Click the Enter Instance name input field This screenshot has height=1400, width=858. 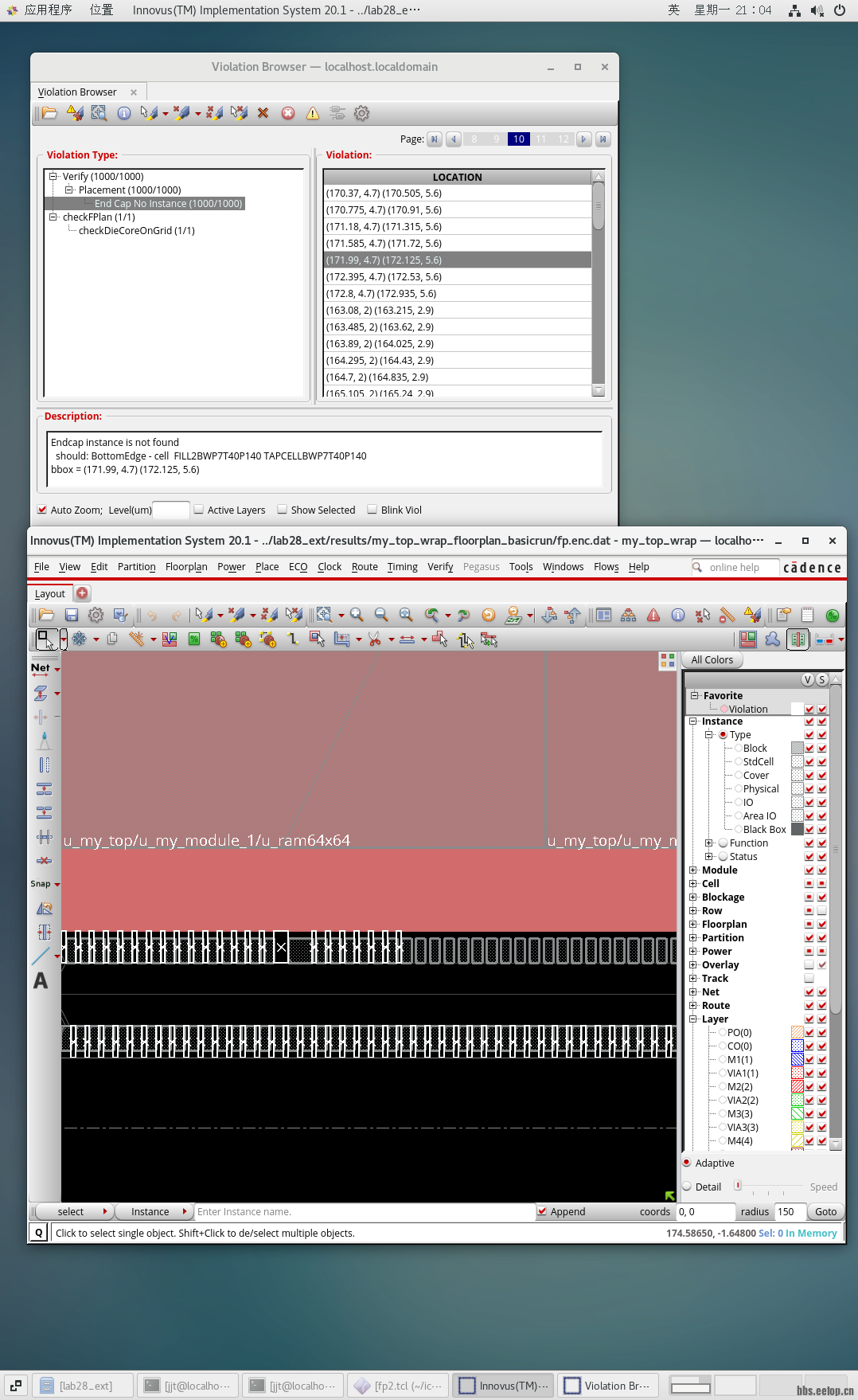tap(365, 1211)
